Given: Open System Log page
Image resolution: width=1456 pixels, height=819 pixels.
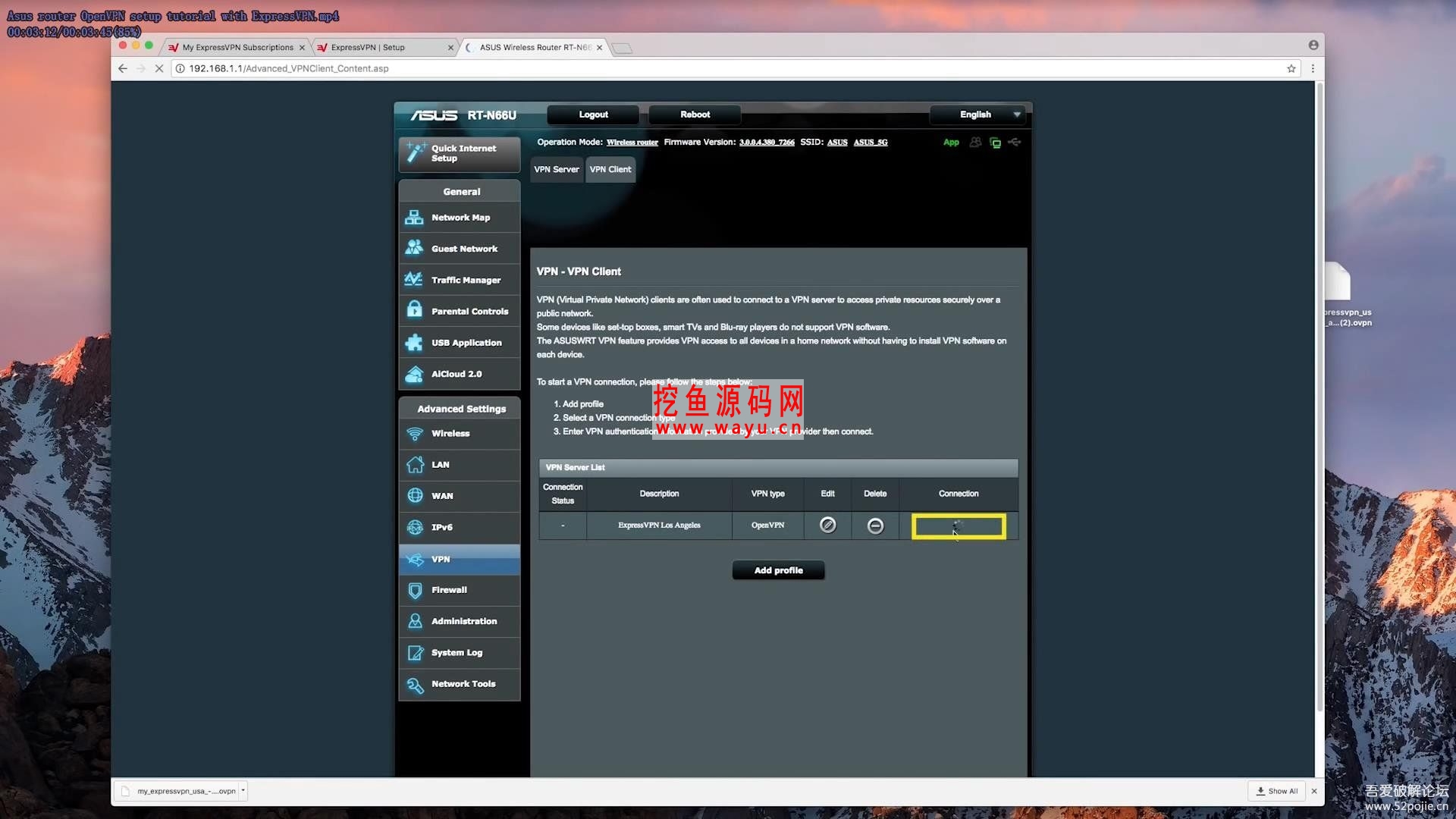Looking at the screenshot, I should (x=459, y=653).
